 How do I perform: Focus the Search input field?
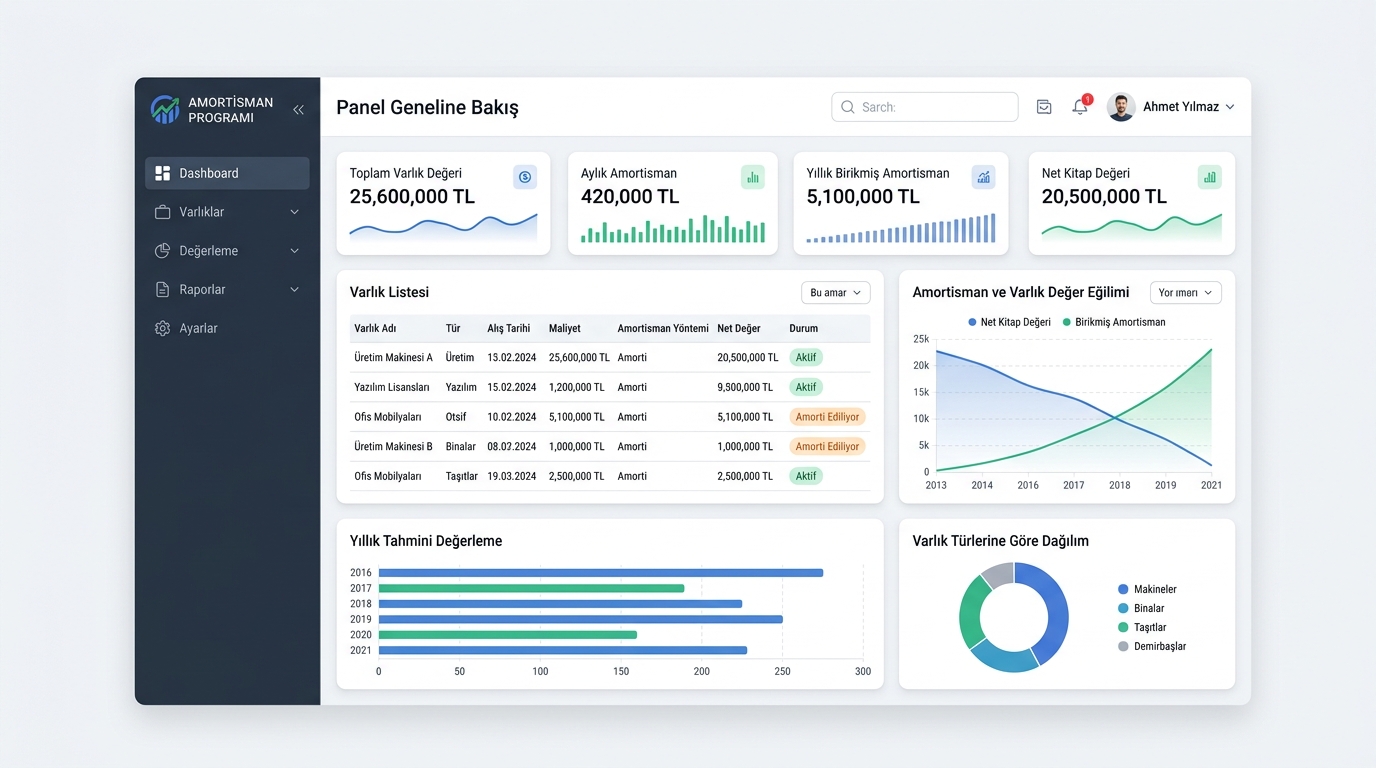coord(924,107)
